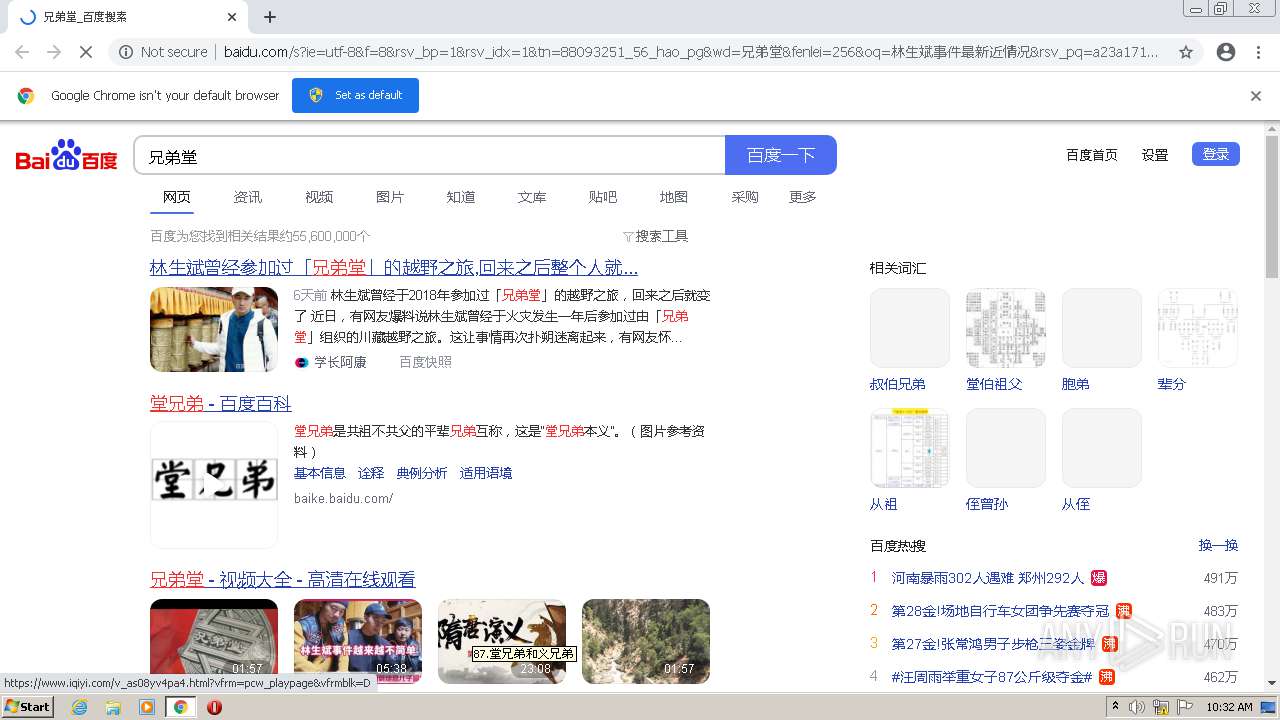This screenshot has width=1280, height=720.
Task: Click the 登录 login button
Action: 1216,154
